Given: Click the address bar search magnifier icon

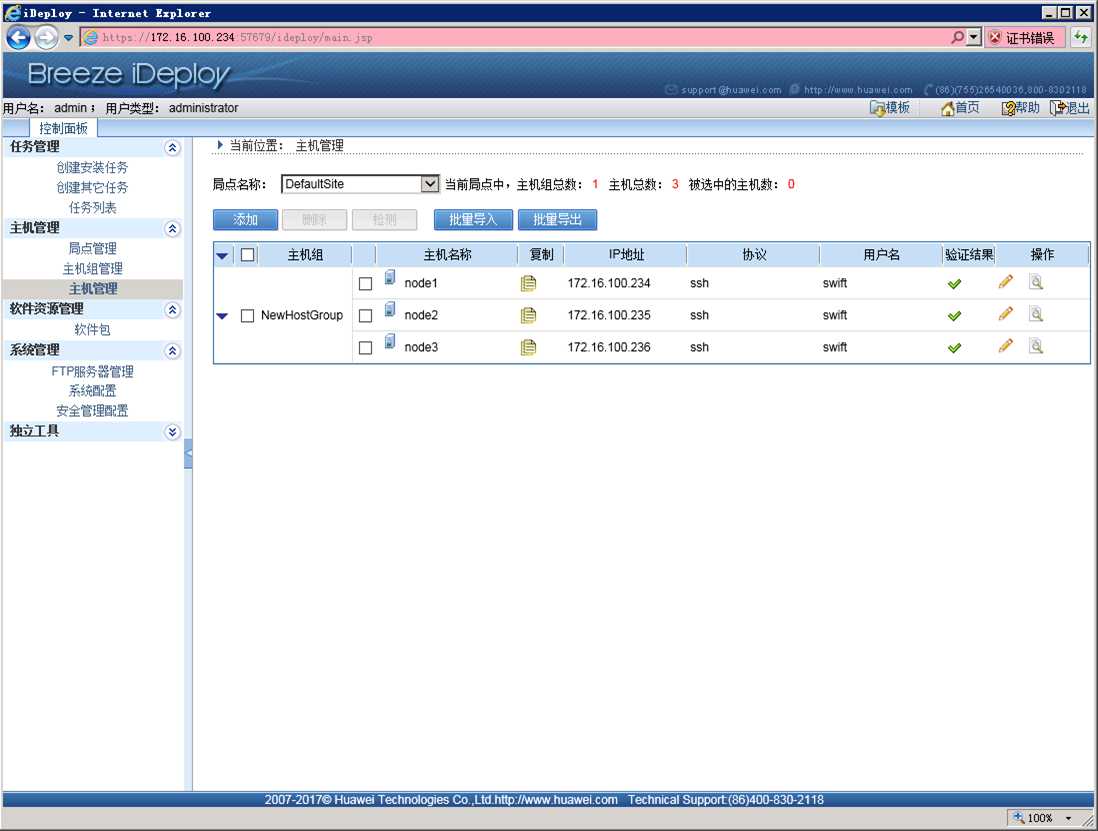Looking at the screenshot, I should pos(957,37).
